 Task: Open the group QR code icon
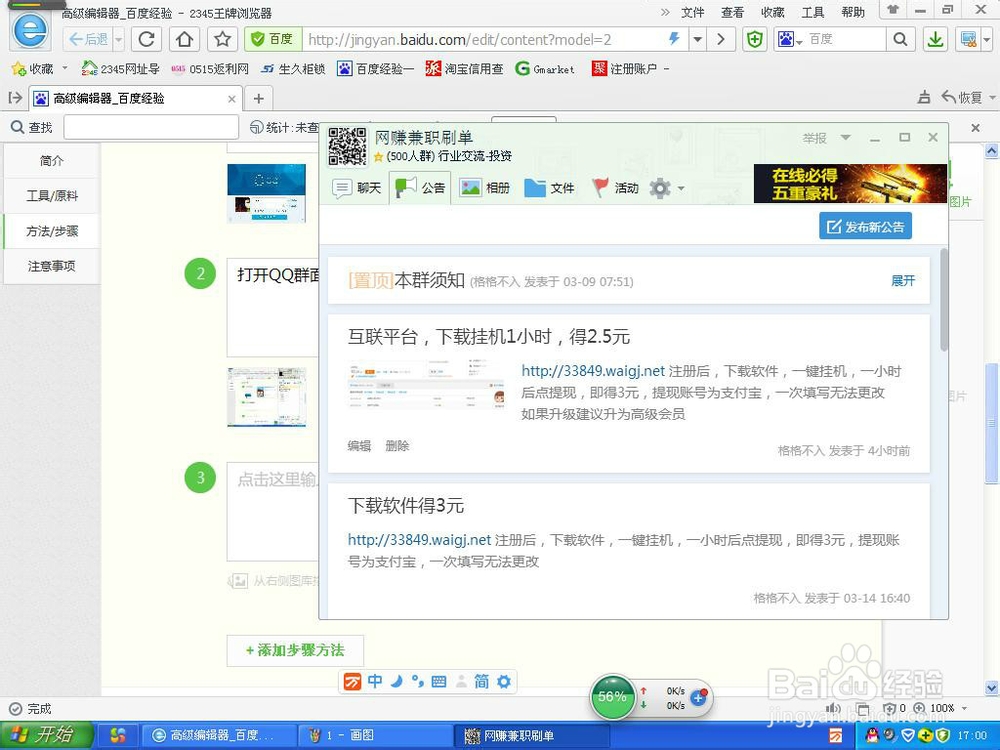(x=348, y=146)
